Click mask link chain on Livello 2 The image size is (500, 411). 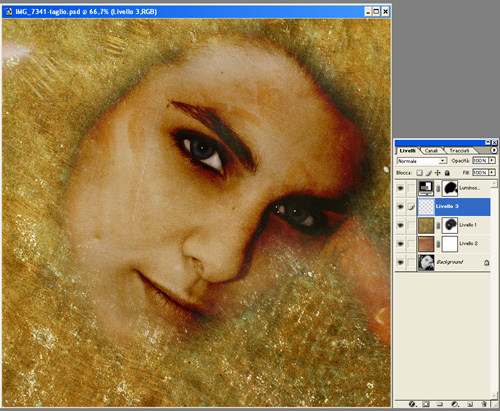[x=438, y=244]
